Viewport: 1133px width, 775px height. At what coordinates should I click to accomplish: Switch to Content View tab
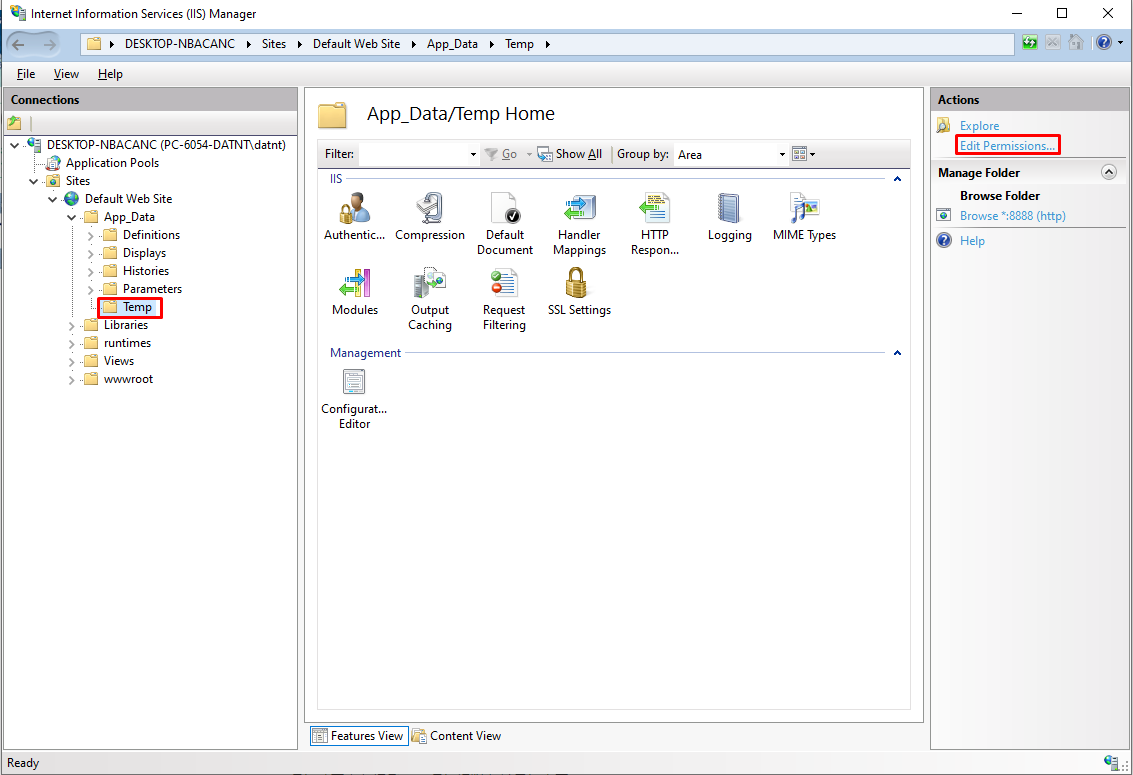coord(457,736)
